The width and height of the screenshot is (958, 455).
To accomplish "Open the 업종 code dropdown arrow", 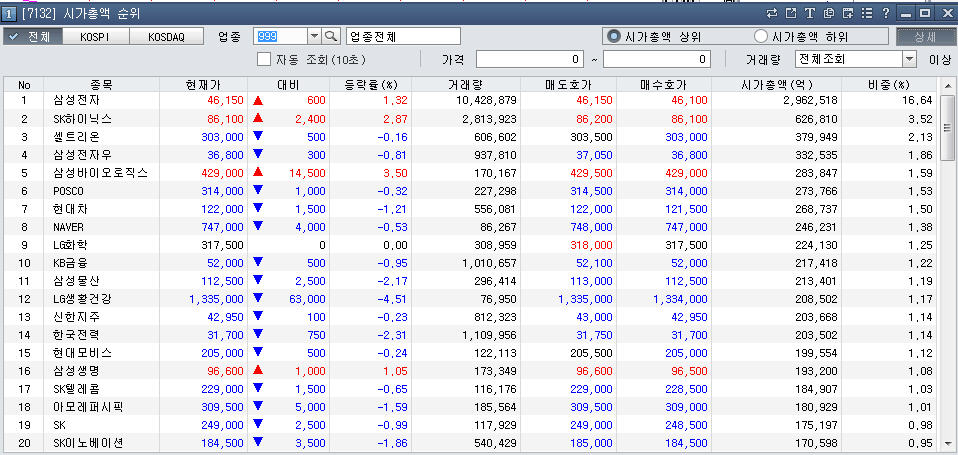I will 314,36.
